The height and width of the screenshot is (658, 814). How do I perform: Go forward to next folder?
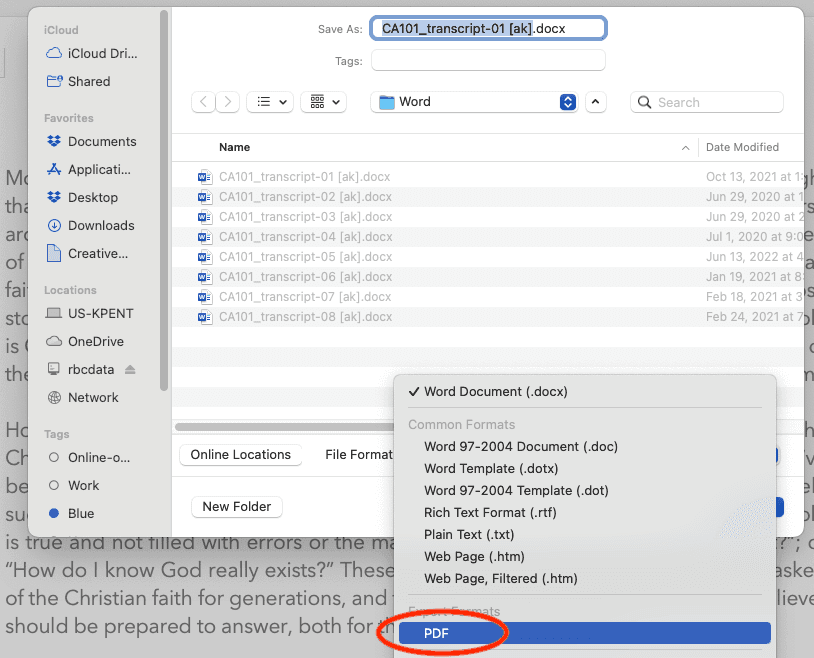[227, 102]
